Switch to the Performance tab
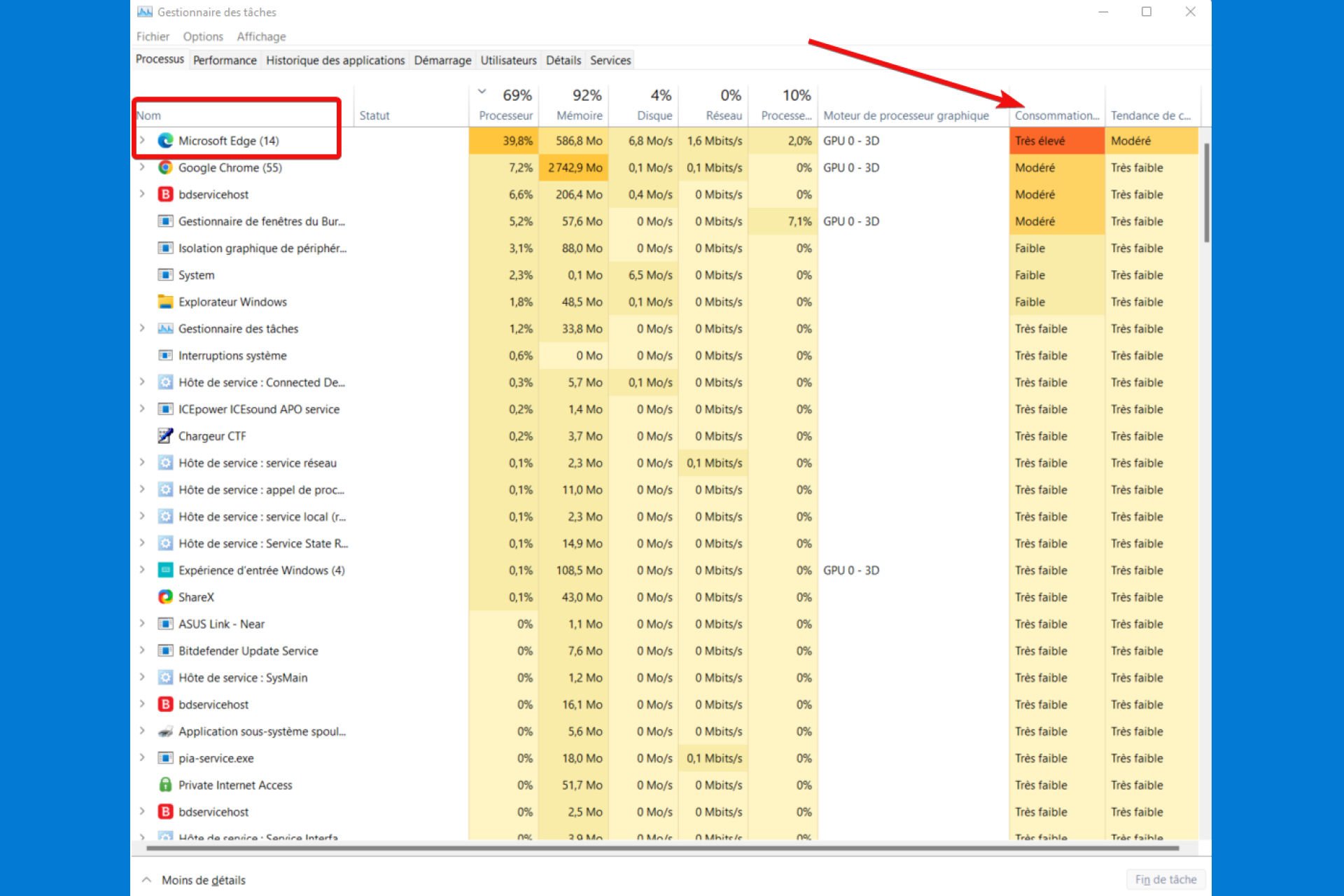Image resolution: width=1344 pixels, height=896 pixels. click(225, 60)
